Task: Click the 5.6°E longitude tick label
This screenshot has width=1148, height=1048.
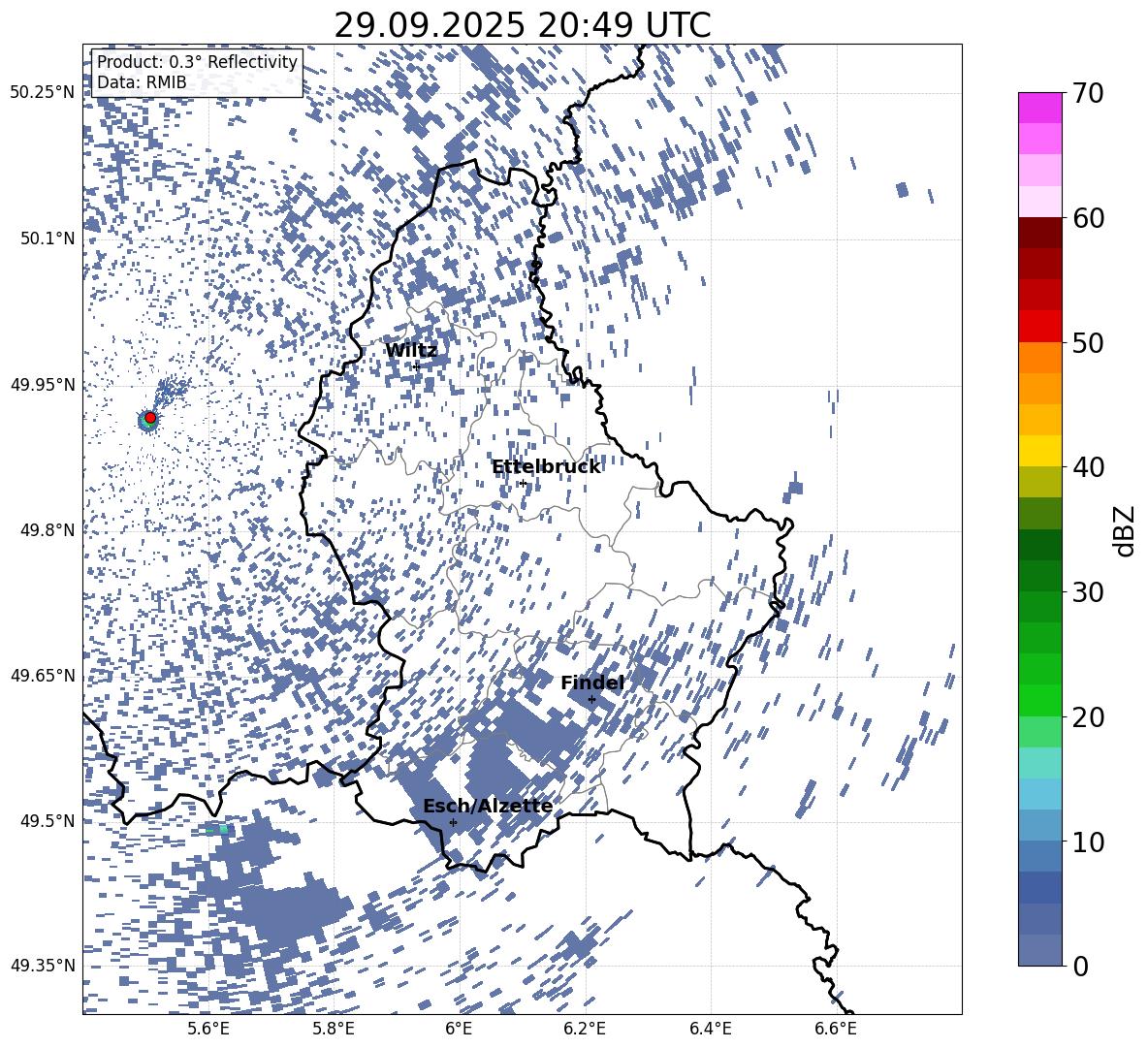Action: pos(207,1029)
